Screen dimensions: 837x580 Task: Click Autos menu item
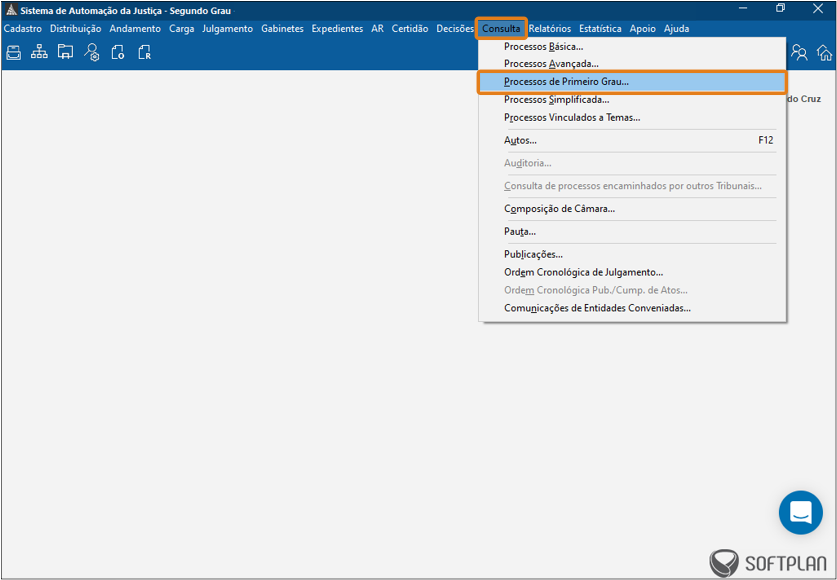[520, 141]
